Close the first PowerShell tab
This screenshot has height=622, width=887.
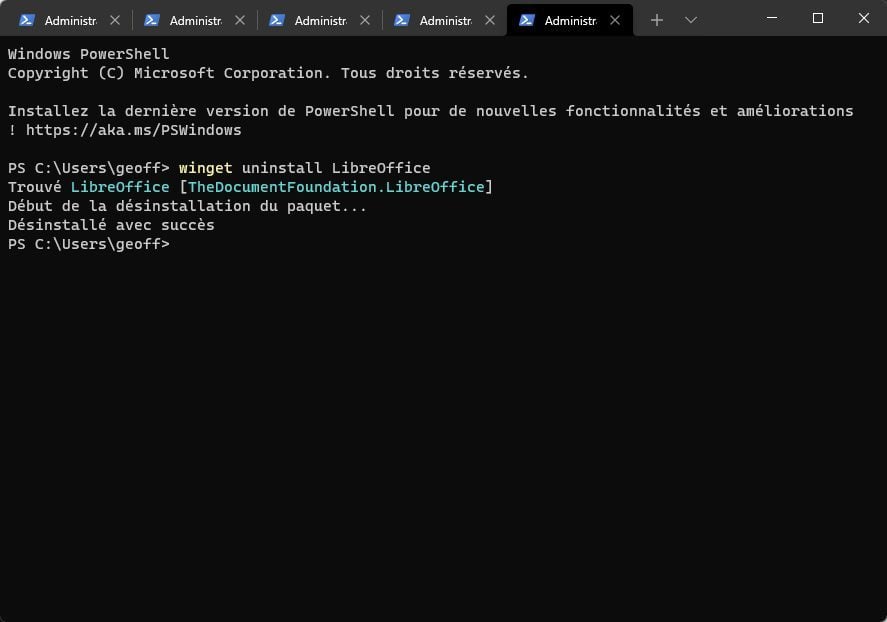[x=115, y=20]
